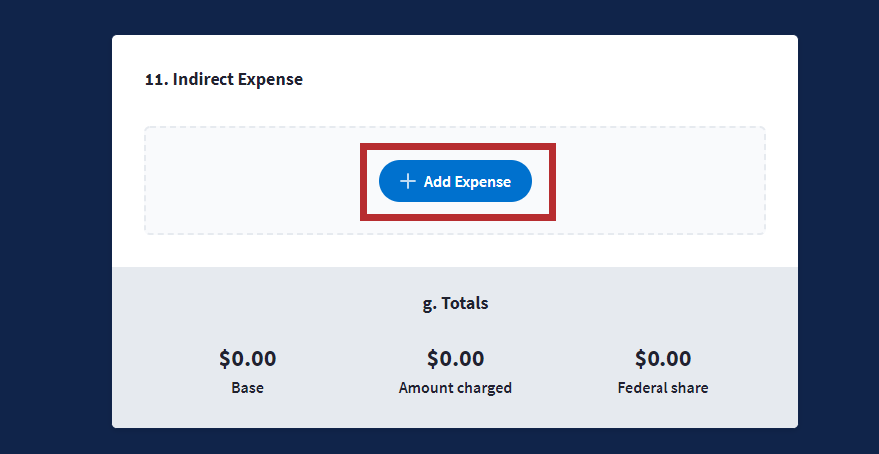The image size is (879, 454).
Task: Click the $0.00 Federal share value
Action: point(662,358)
